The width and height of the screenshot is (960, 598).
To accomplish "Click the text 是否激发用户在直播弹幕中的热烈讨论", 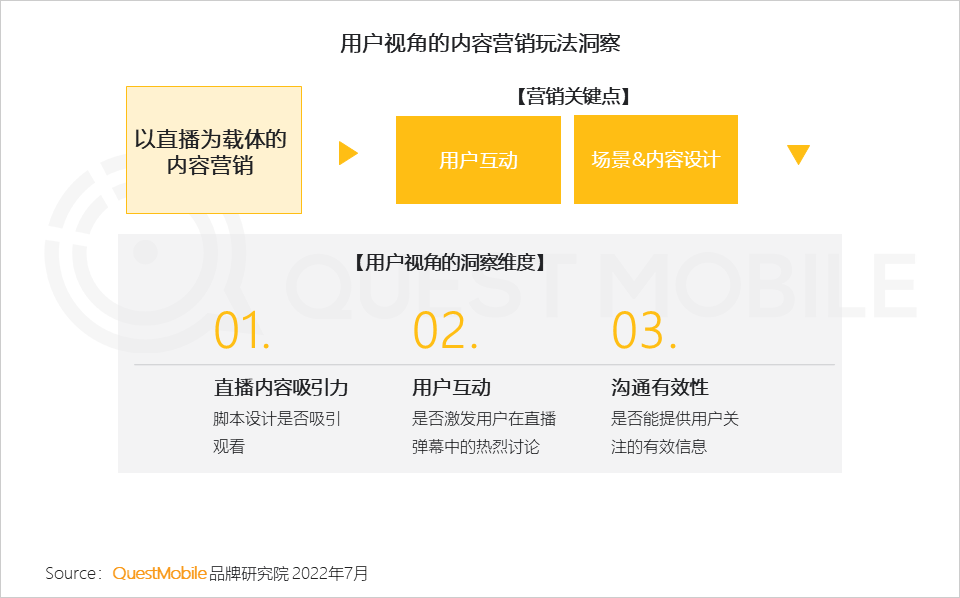I will (484, 433).
